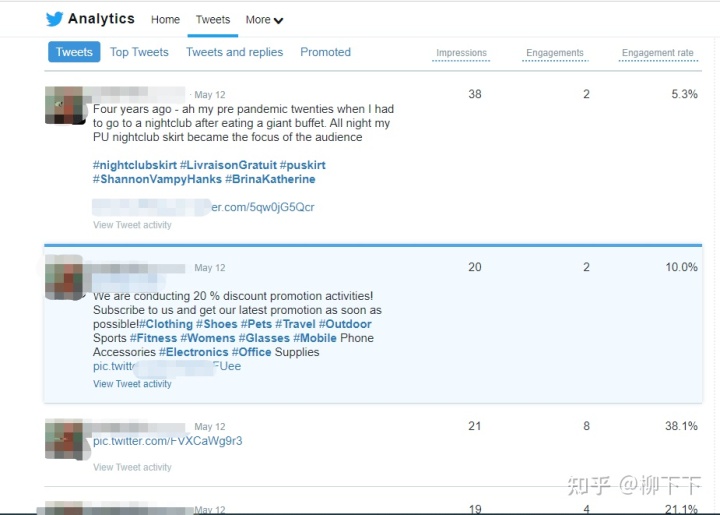The height and width of the screenshot is (515, 720).
Task: Click the Engagement rate column header
Action: click(658, 53)
